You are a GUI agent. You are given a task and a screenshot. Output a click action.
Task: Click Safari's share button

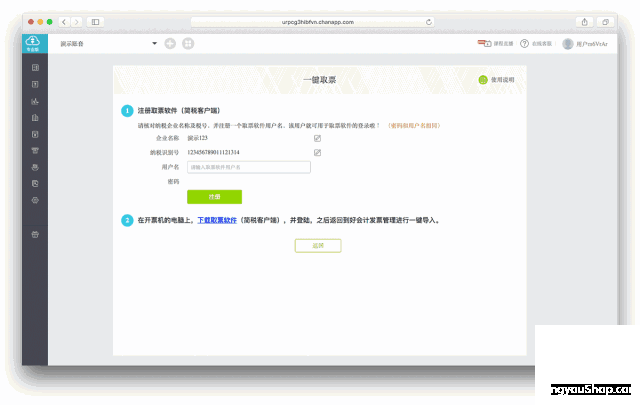coord(584,22)
